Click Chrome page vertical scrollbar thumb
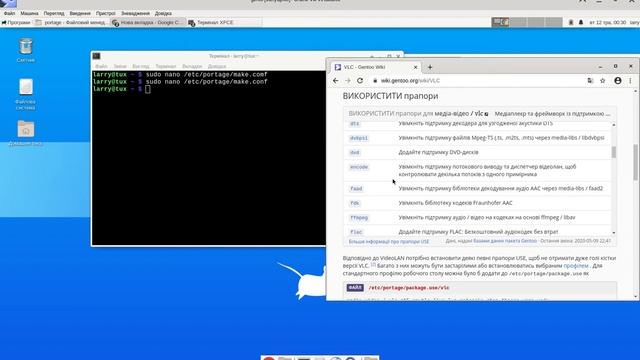 click(x=635, y=162)
